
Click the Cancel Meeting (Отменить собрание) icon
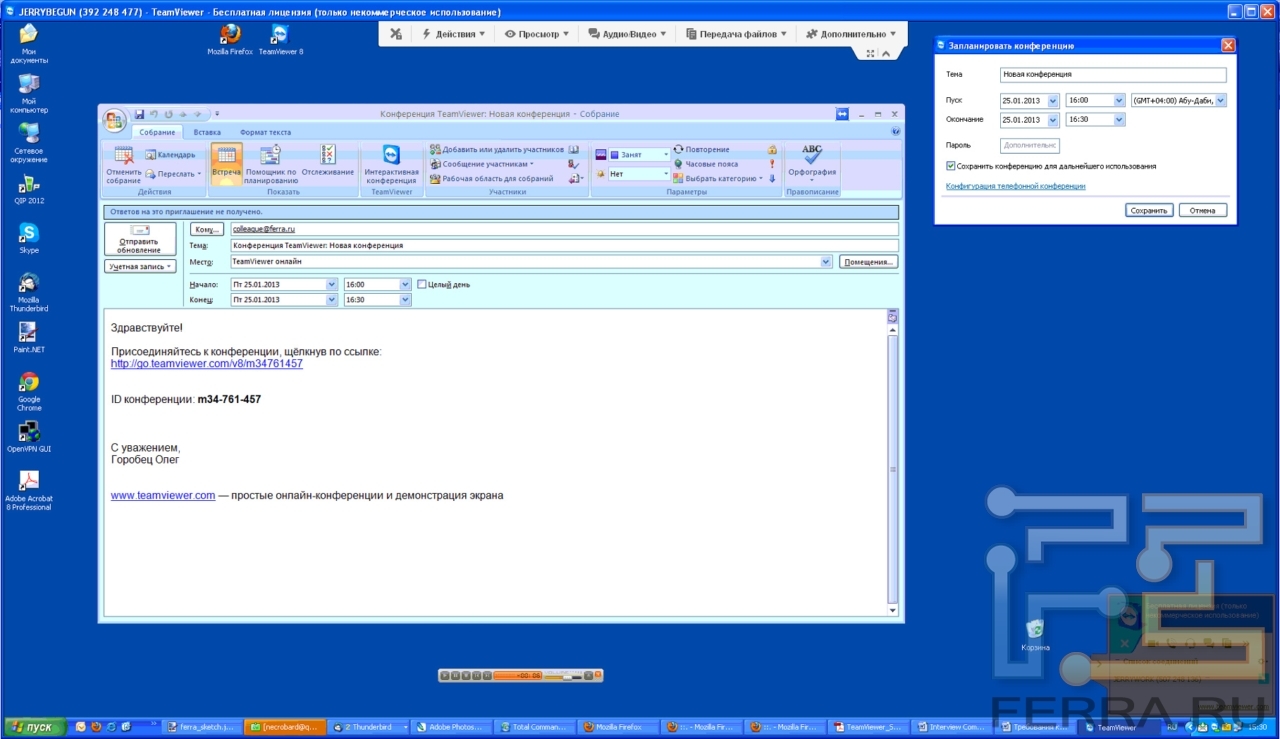click(x=124, y=155)
